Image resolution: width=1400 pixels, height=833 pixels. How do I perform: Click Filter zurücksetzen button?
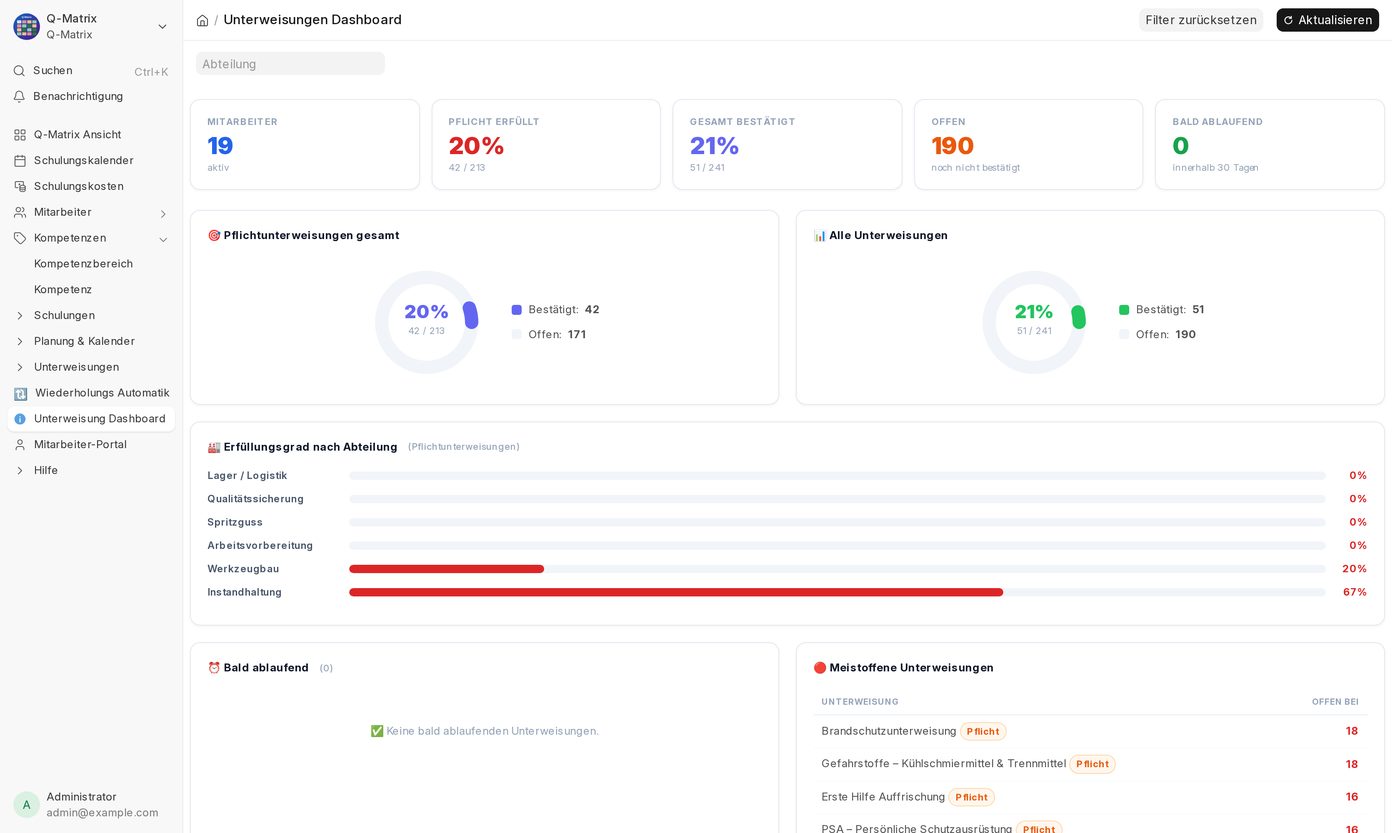click(x=1201, y=20)
